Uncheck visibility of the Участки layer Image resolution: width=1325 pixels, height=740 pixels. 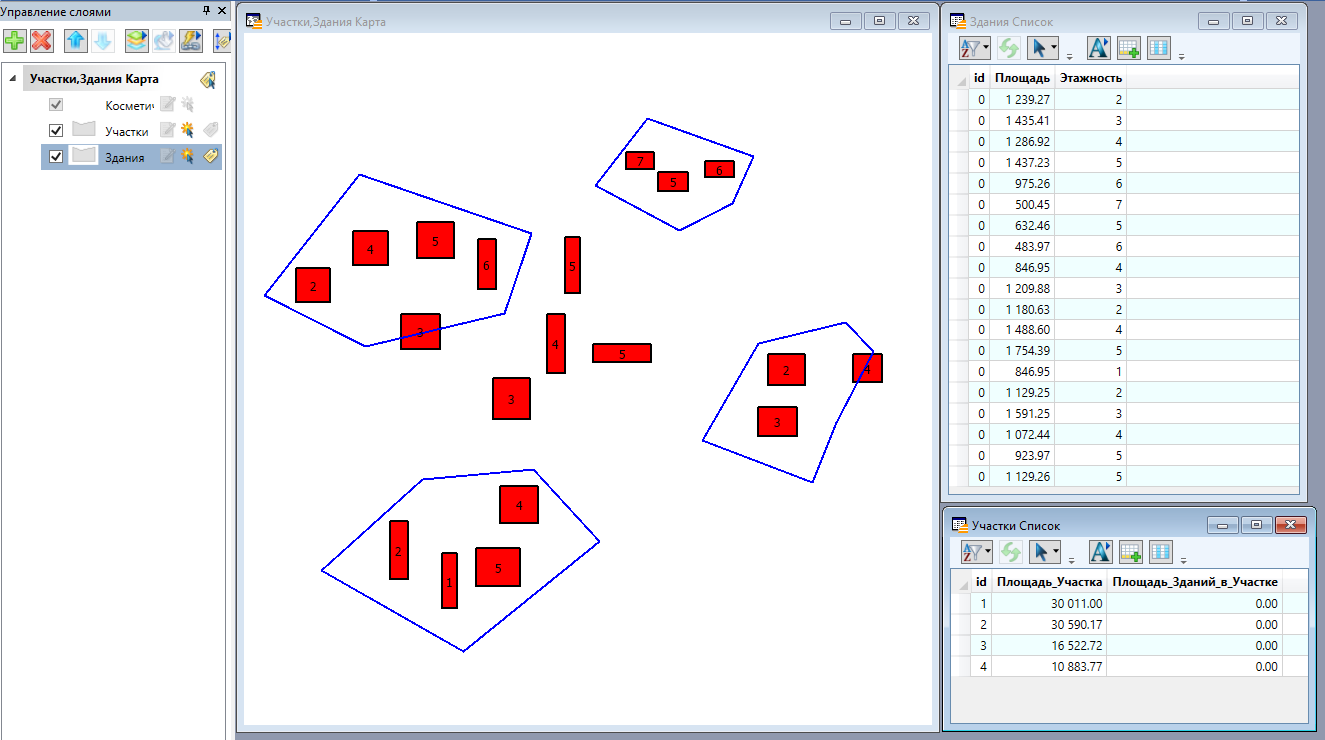tap(56, 130)
